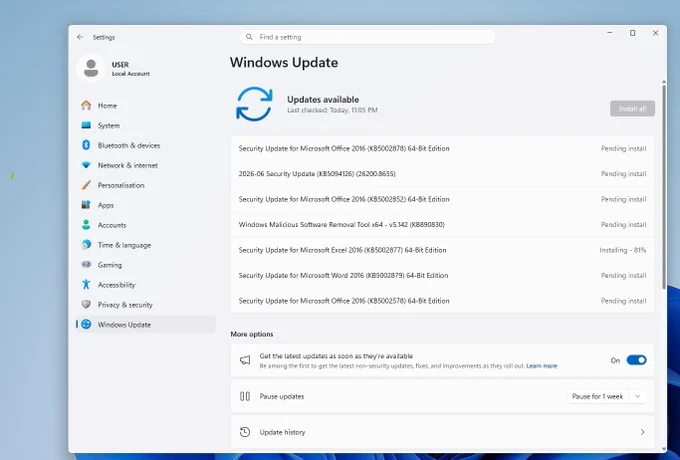
Task: Open Personalisation settings
Action: tap(146, 185)
